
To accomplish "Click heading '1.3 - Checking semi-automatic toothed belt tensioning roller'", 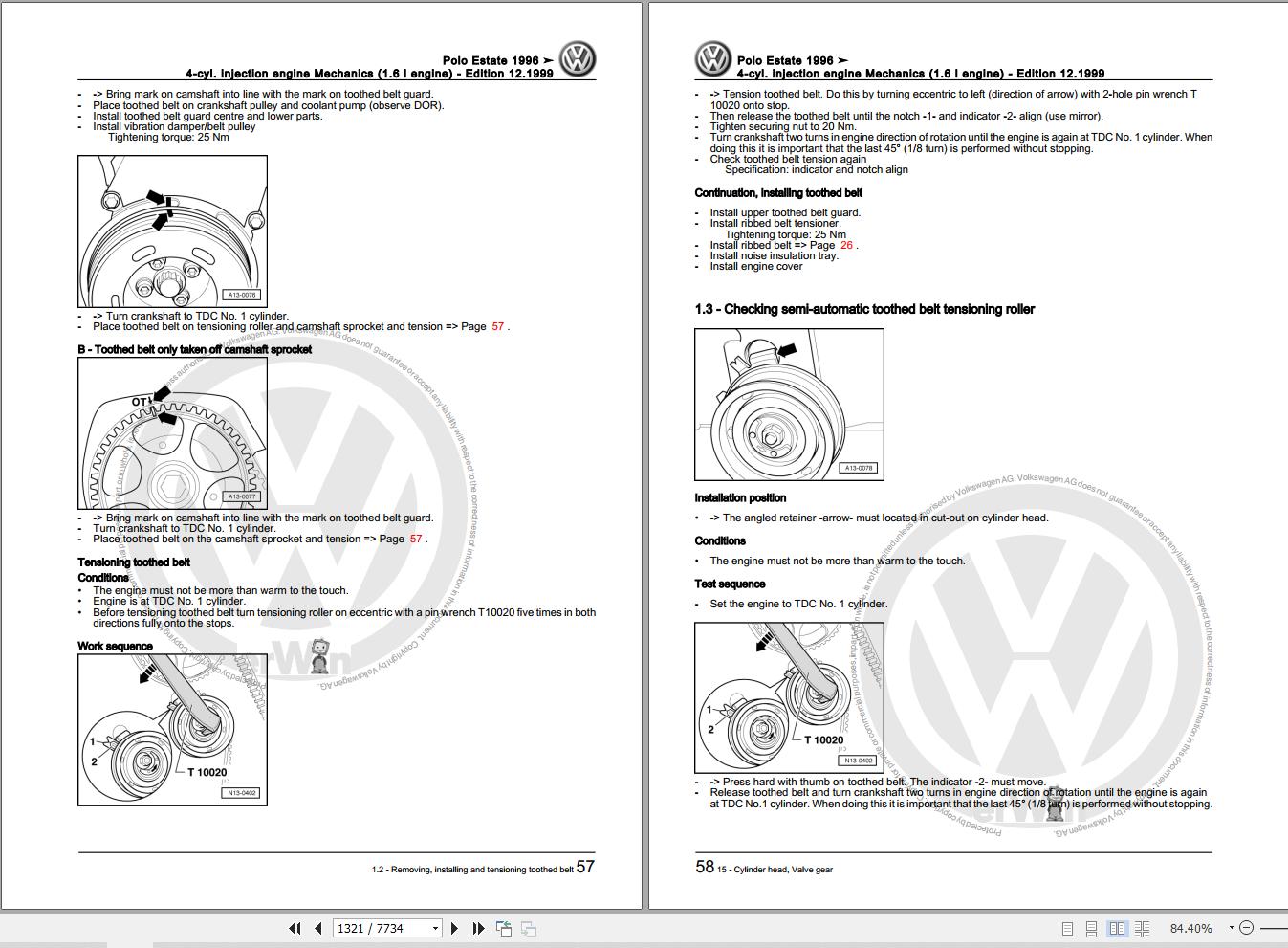I will point(864,309).
